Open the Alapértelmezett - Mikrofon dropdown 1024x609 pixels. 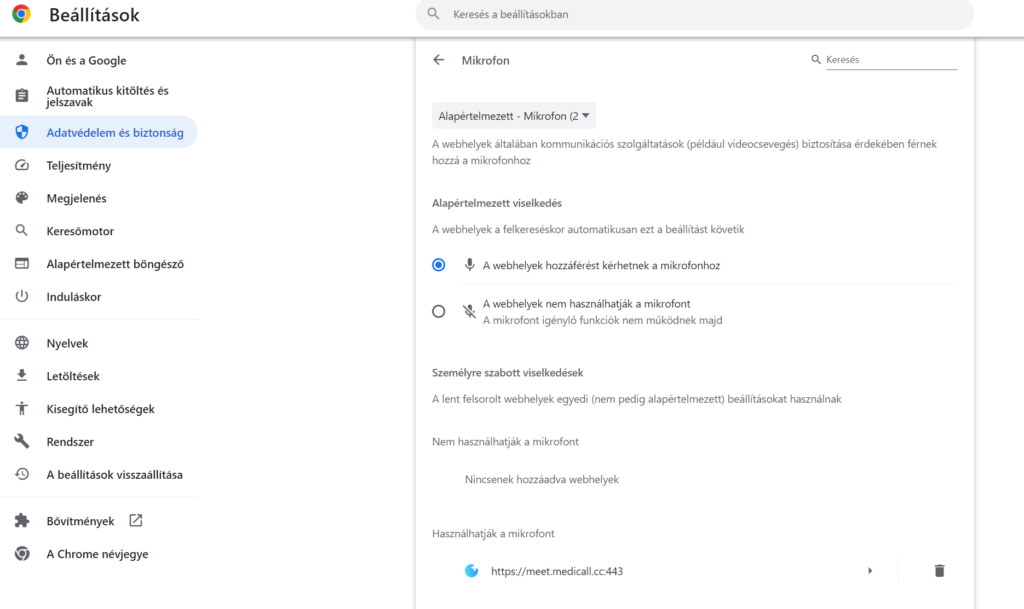(513, 116)
